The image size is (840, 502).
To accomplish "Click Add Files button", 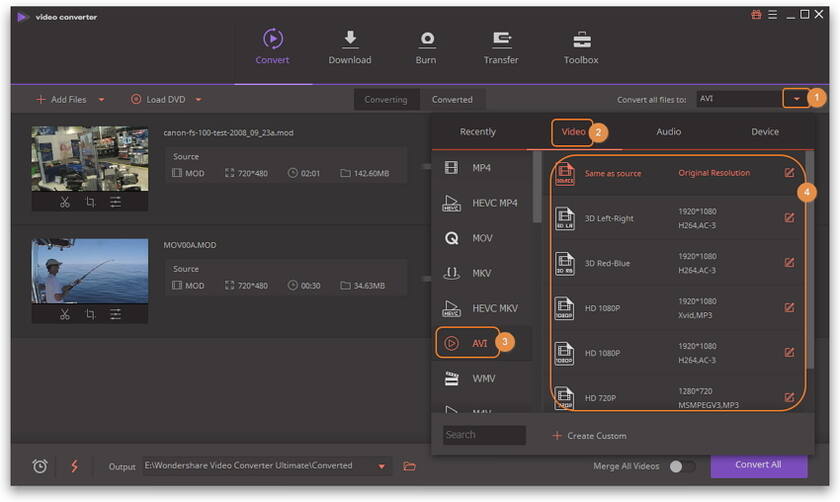I will tap(61, 100).
